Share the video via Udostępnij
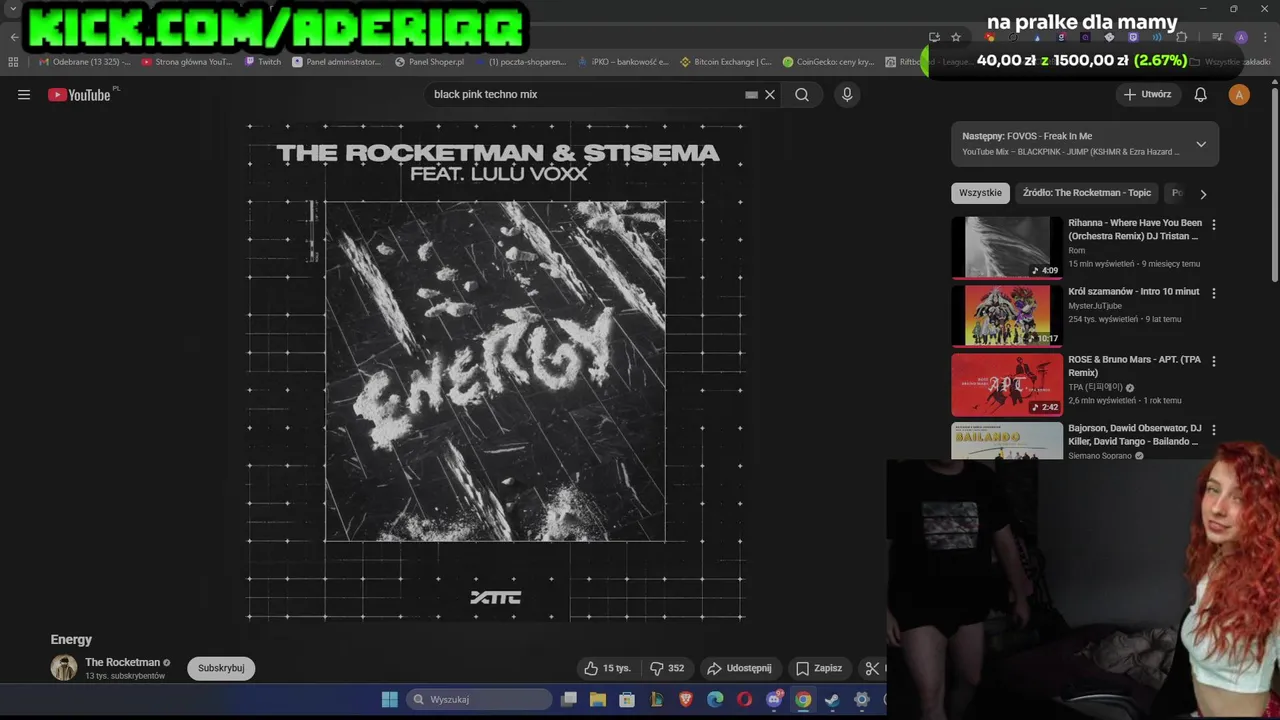 (x=739, y=668)
